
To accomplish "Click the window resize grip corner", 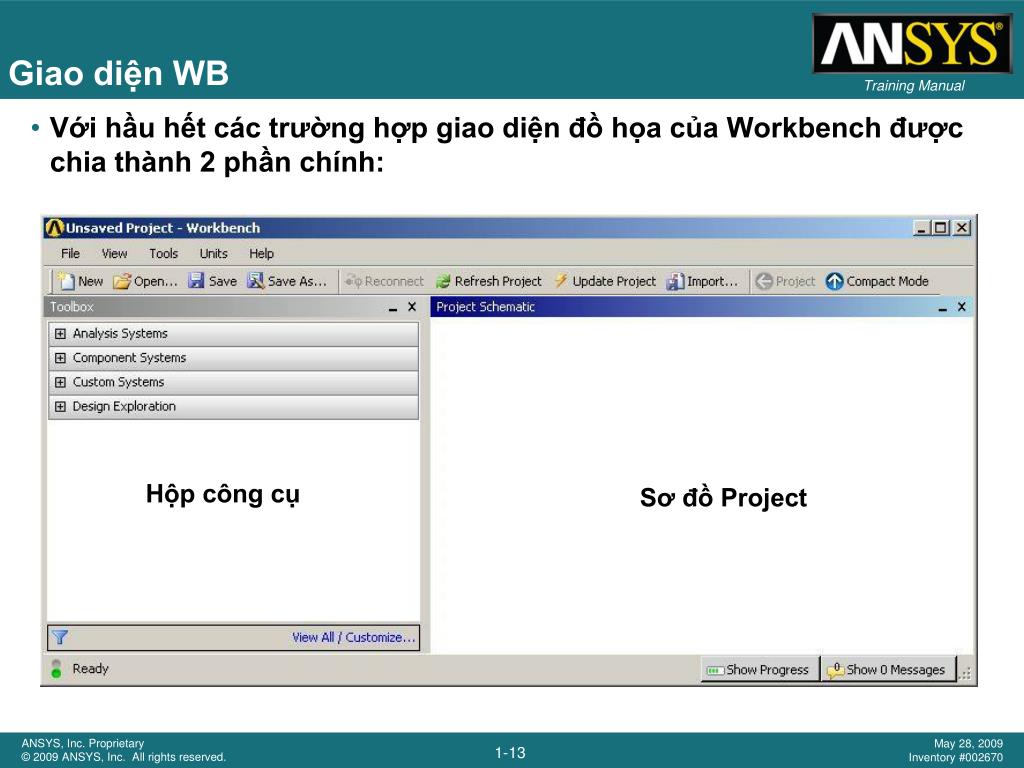I will pos(965,674).
